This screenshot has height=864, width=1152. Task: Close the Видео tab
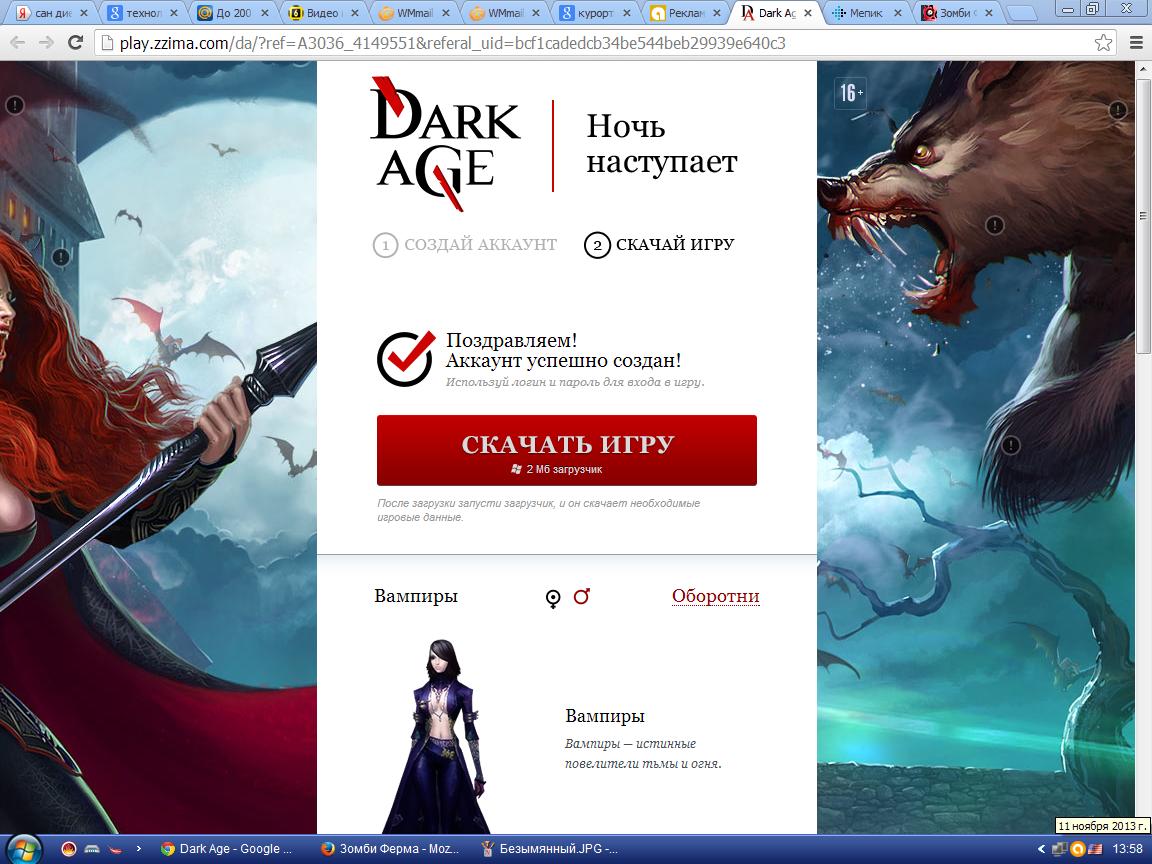356,13
